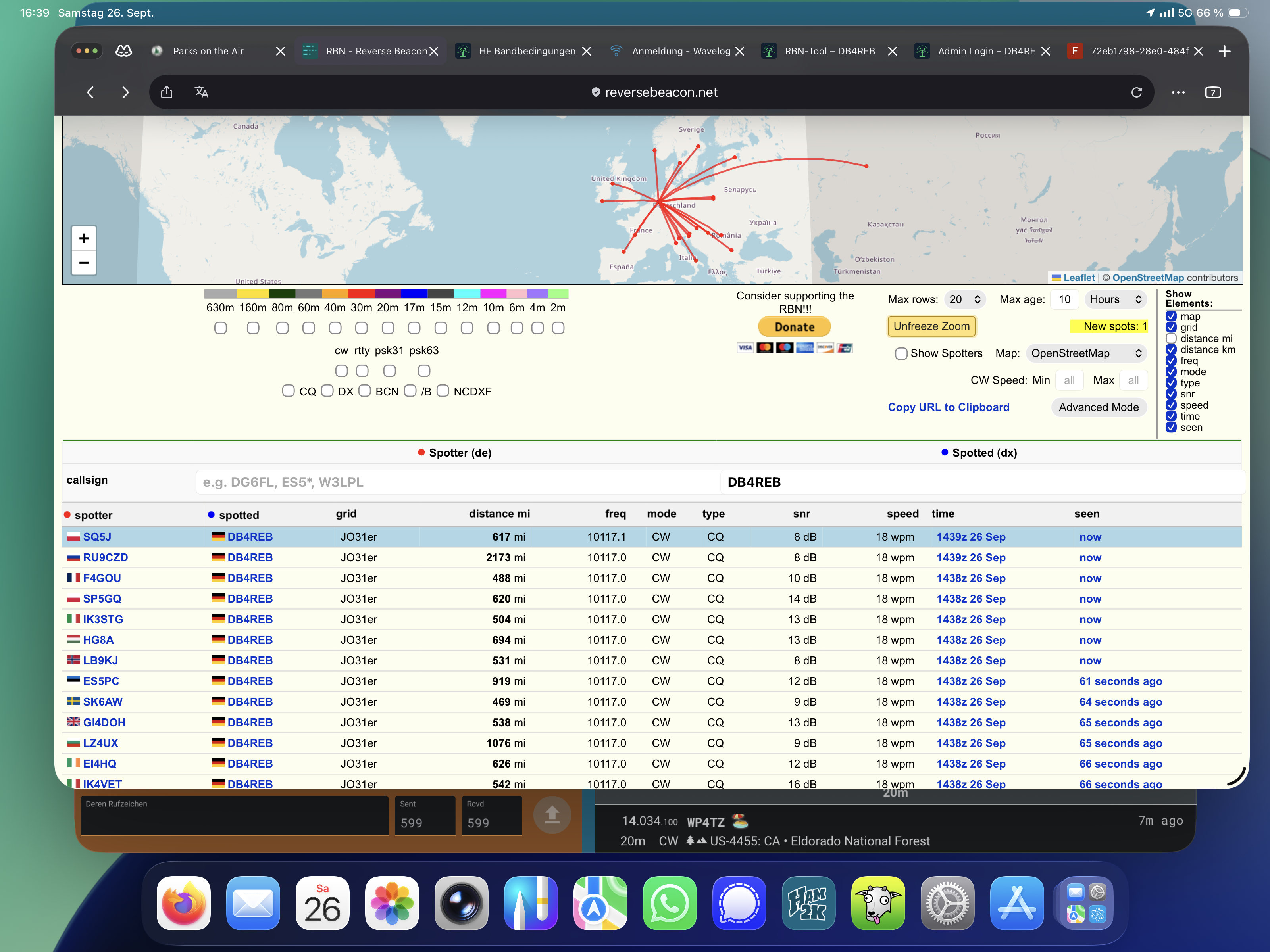Viewport: 1270px width, 952px height.
Task: Add a new browser tab
Action: (1225, 51)
